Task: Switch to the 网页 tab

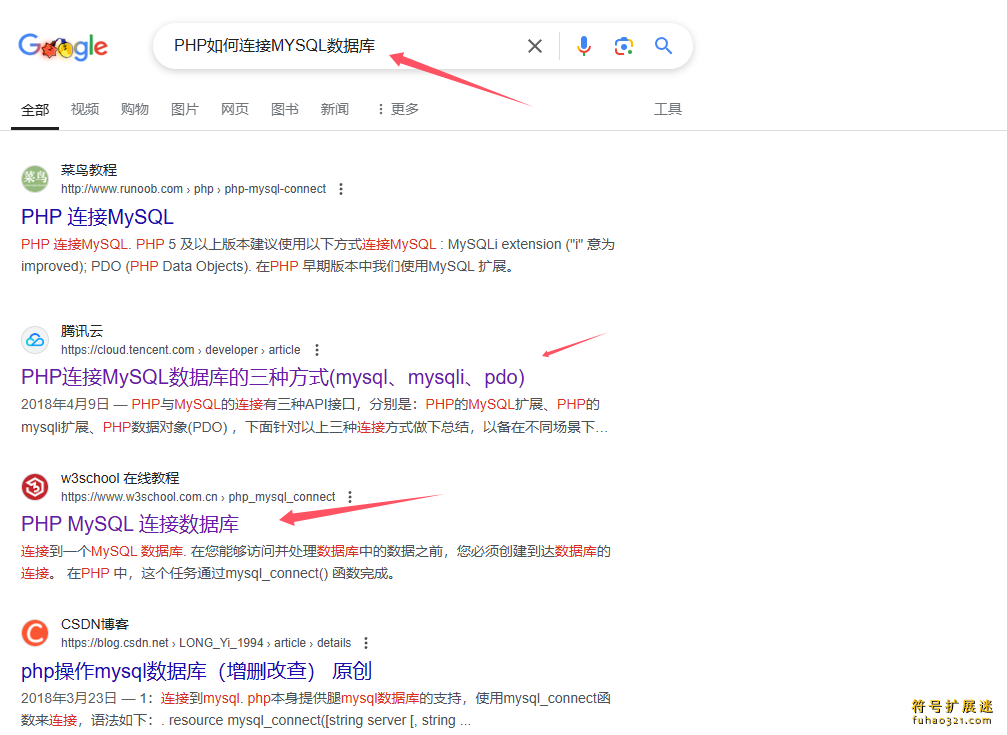Action: click(235, 109)
